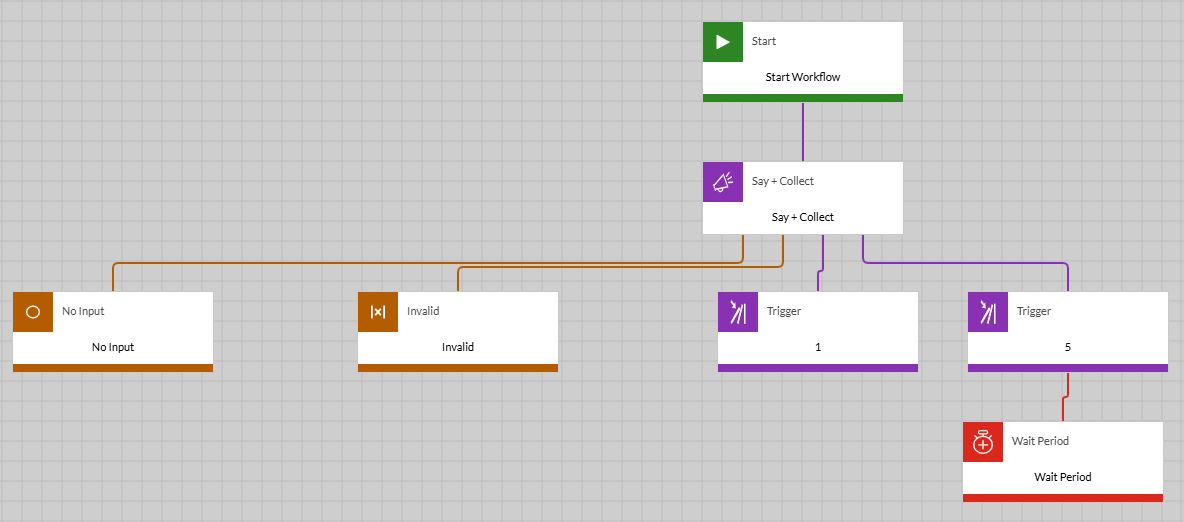Click the purple bar under Trigger 1 node

tap(818, 368)
